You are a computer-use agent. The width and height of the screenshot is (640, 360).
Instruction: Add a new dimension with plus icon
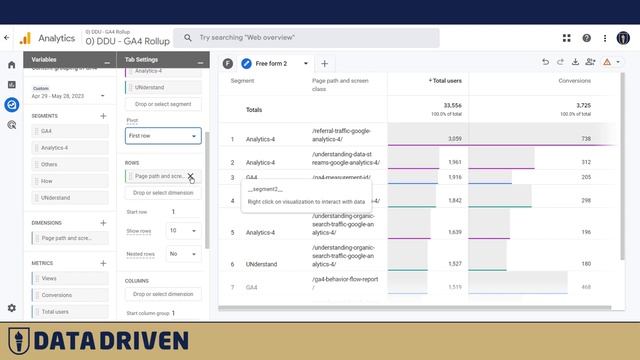pos(103,223)
